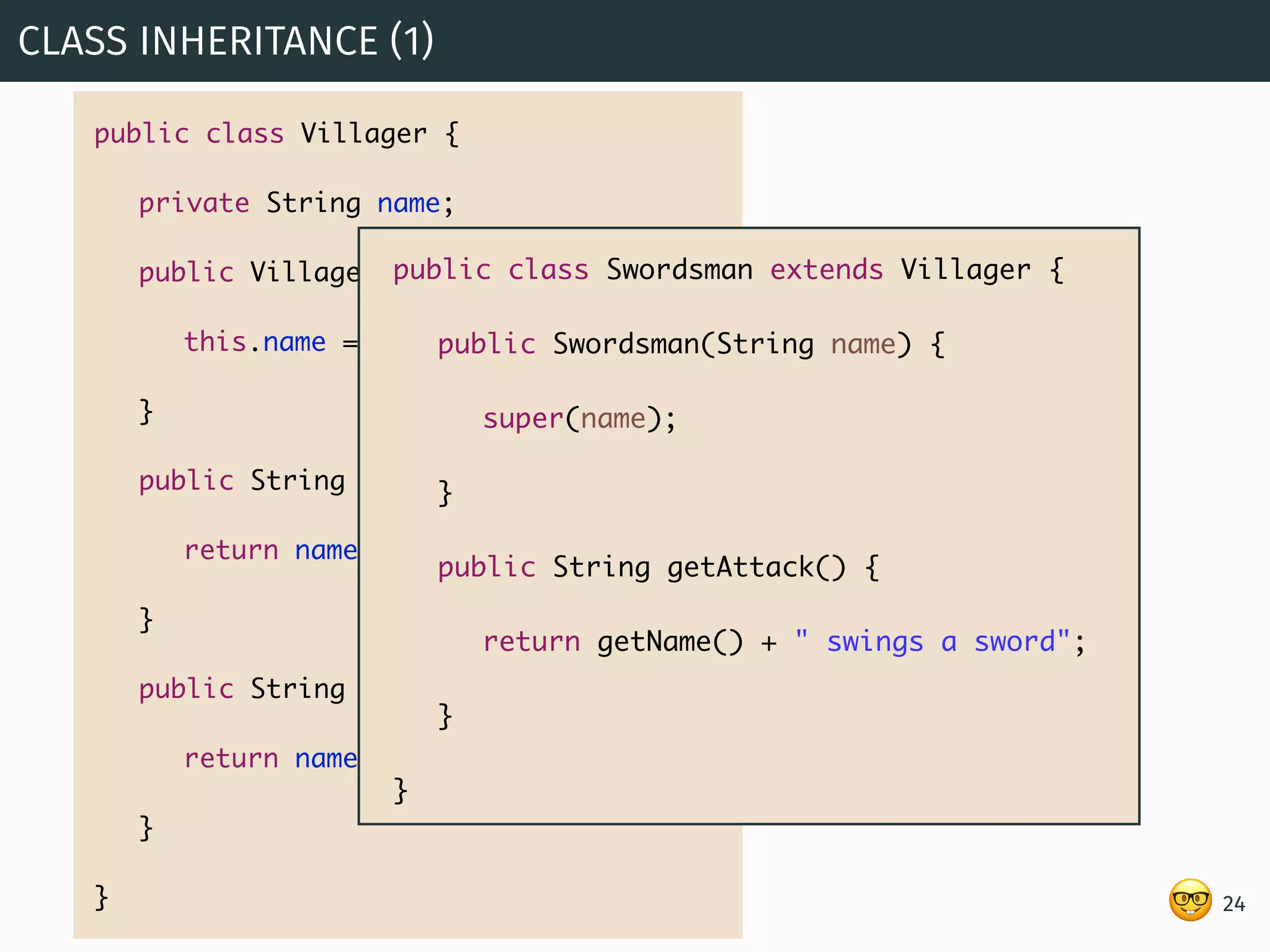Click the dark header bar background

(868, 41)
